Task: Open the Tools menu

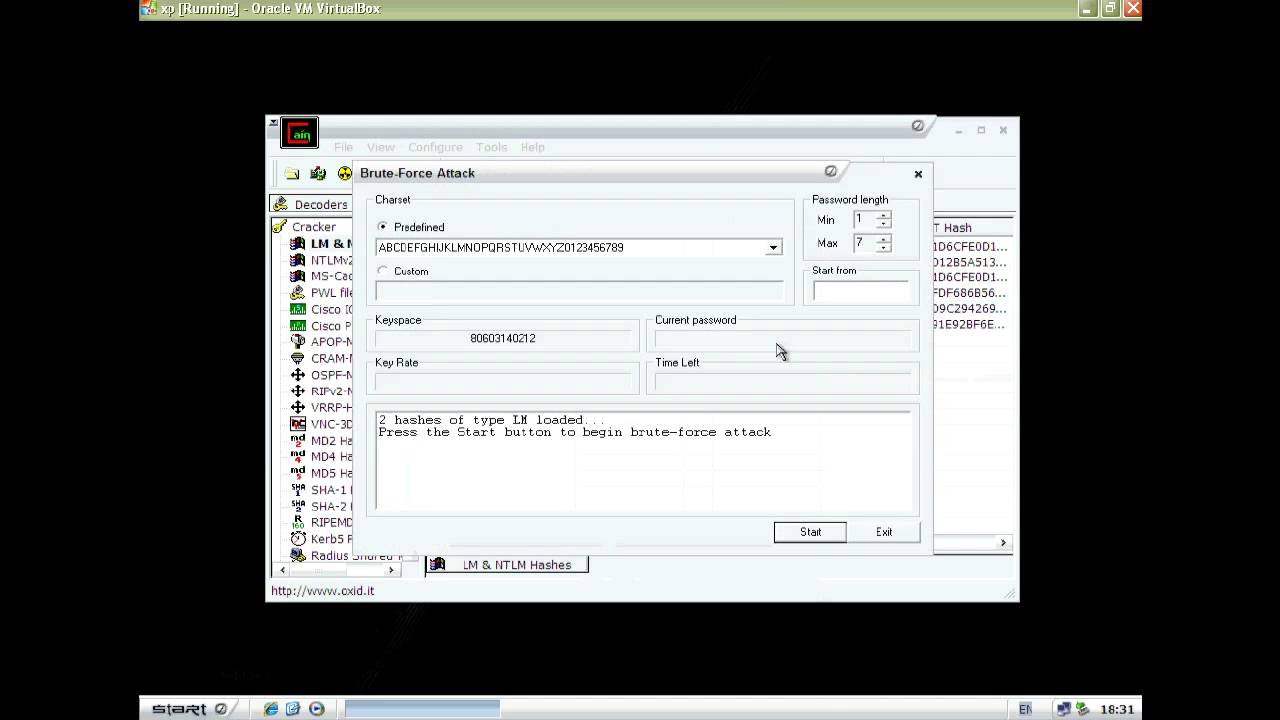Action: point(491,147)
